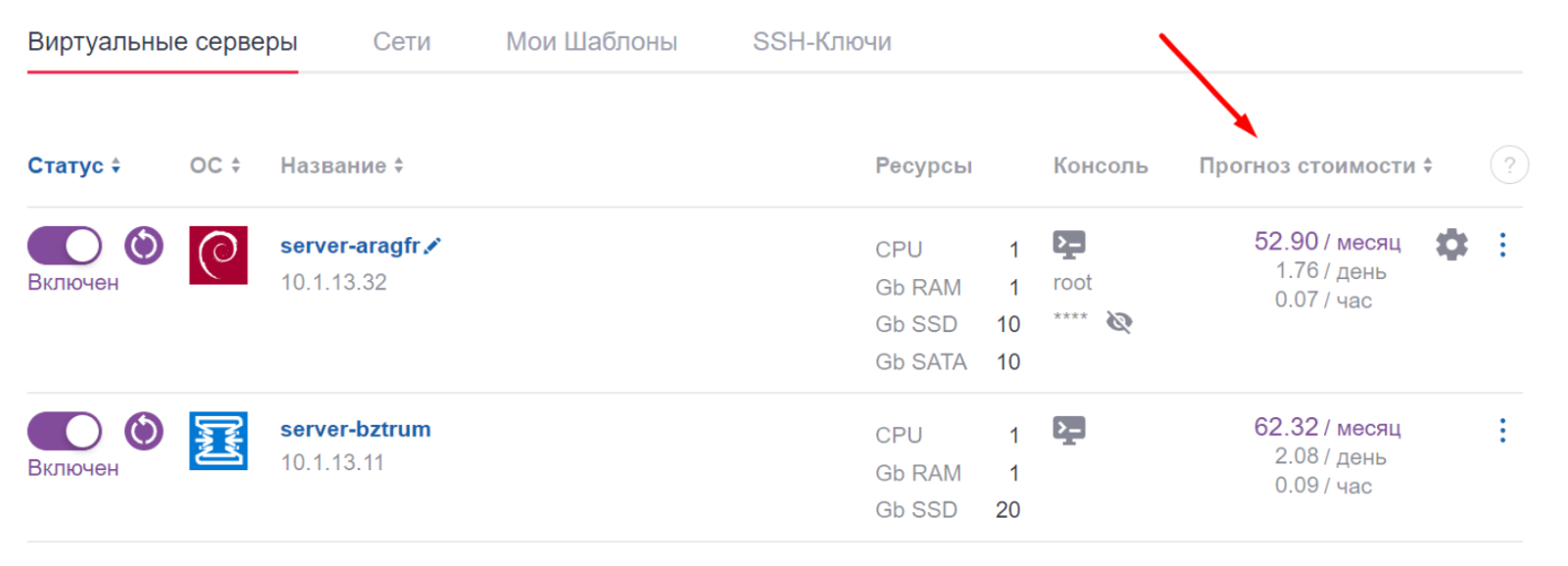Click the Debian OS logo
The height and width of the screenshot is (566, 1568).
[219, 255]
